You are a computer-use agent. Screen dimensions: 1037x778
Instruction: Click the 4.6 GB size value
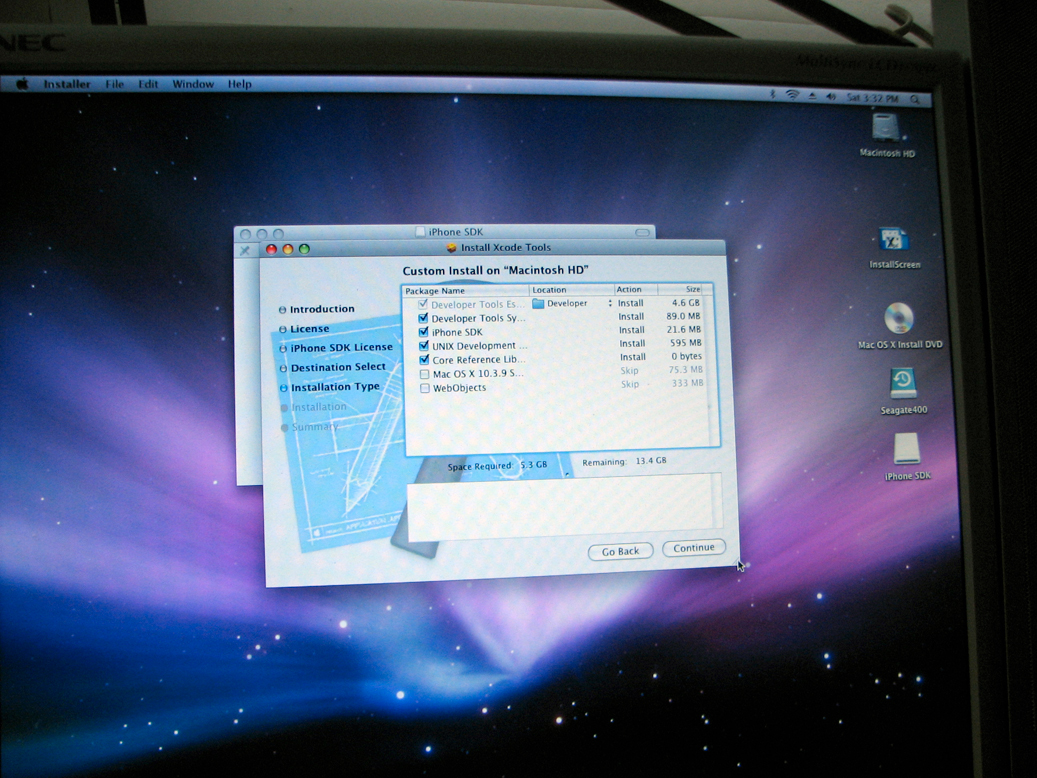tap(686, 302)
